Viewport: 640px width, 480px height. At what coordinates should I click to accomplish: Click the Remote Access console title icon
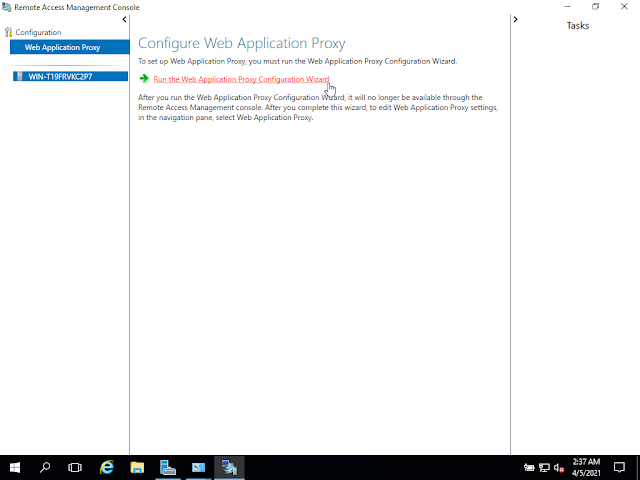tap(7, 7)
